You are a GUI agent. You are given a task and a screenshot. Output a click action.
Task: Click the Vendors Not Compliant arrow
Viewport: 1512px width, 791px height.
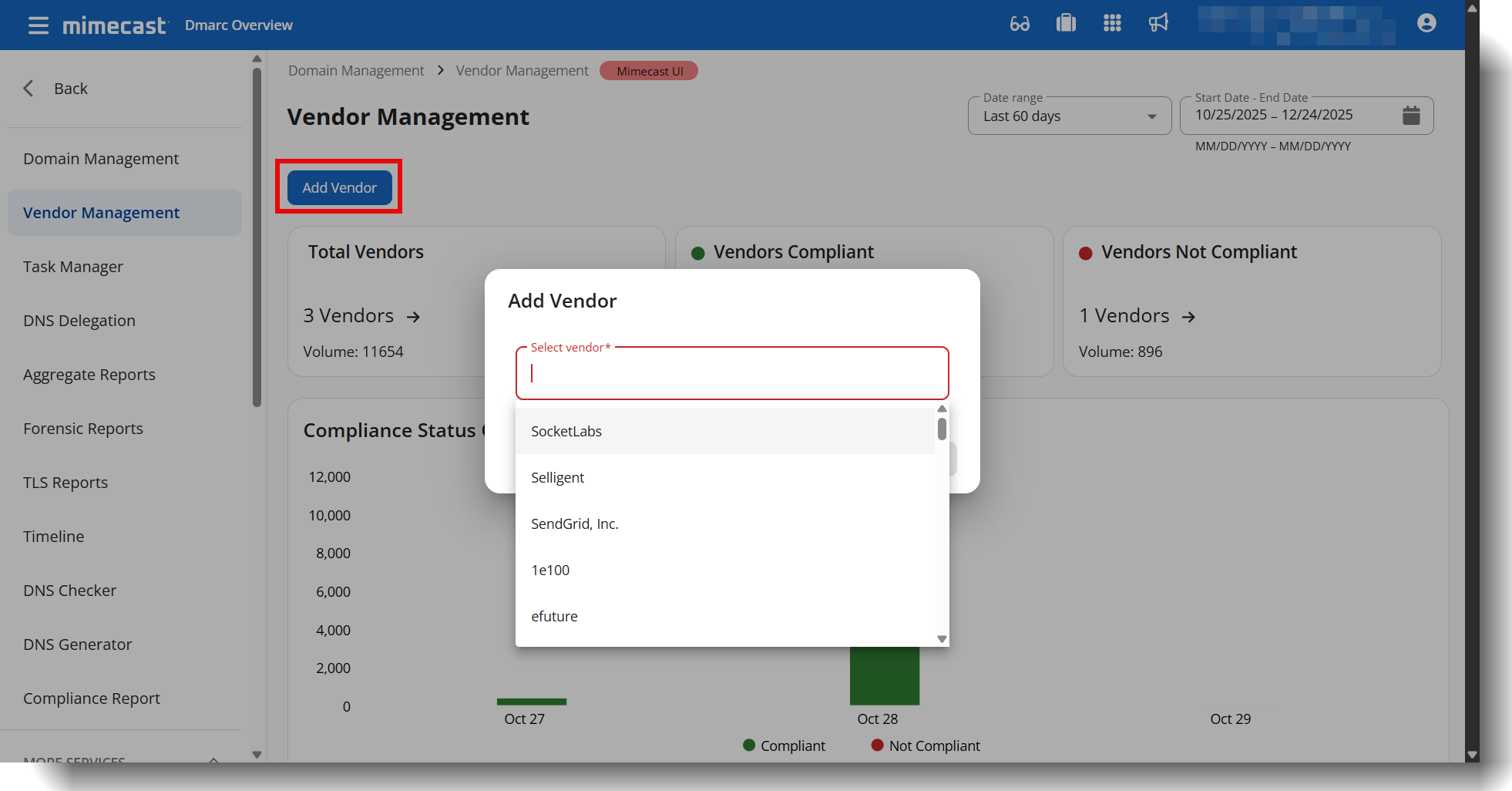pyautogui.click(x=1189, y=317)
